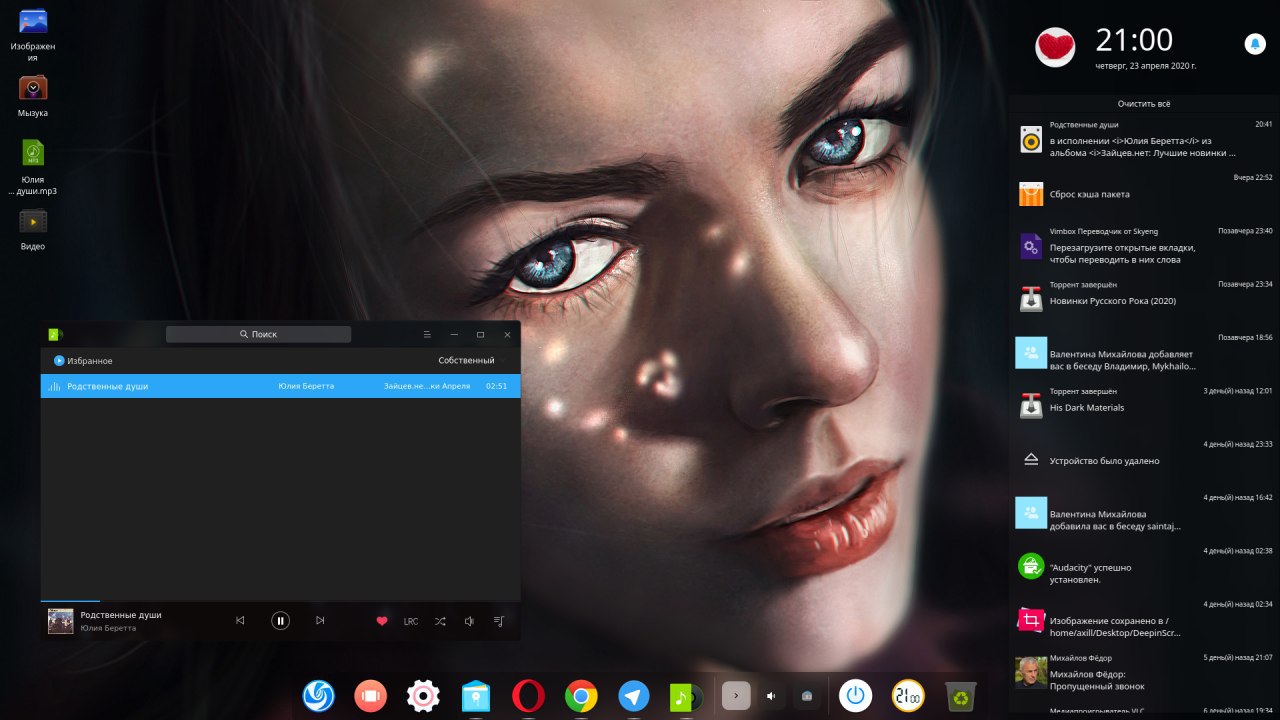Open Control Center gear in dock
Image resolution: width=1280 pixels, height=720 pixels.
[x=423, y=695]
